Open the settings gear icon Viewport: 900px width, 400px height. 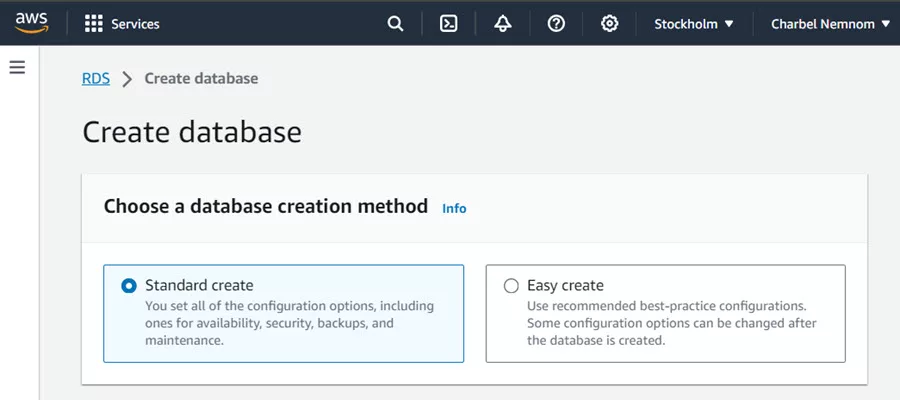[x=609, y=24]
